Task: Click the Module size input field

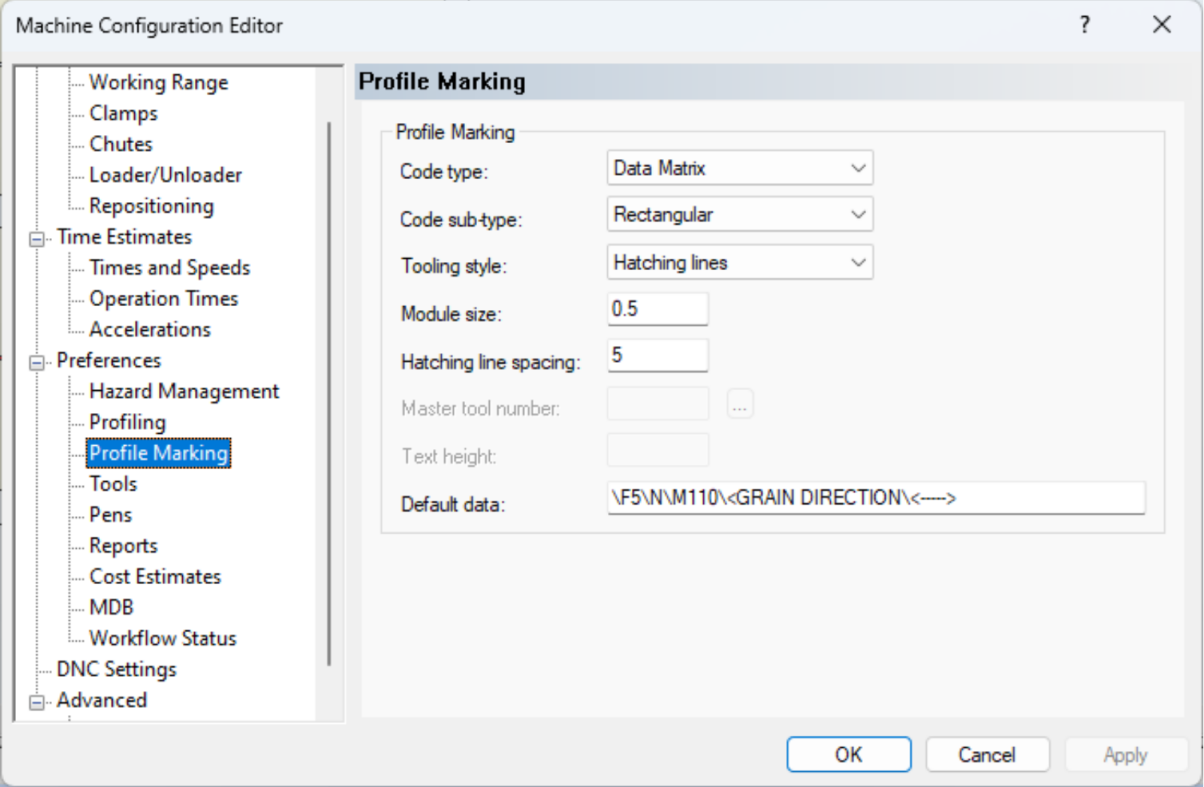Action: [657, 309]
